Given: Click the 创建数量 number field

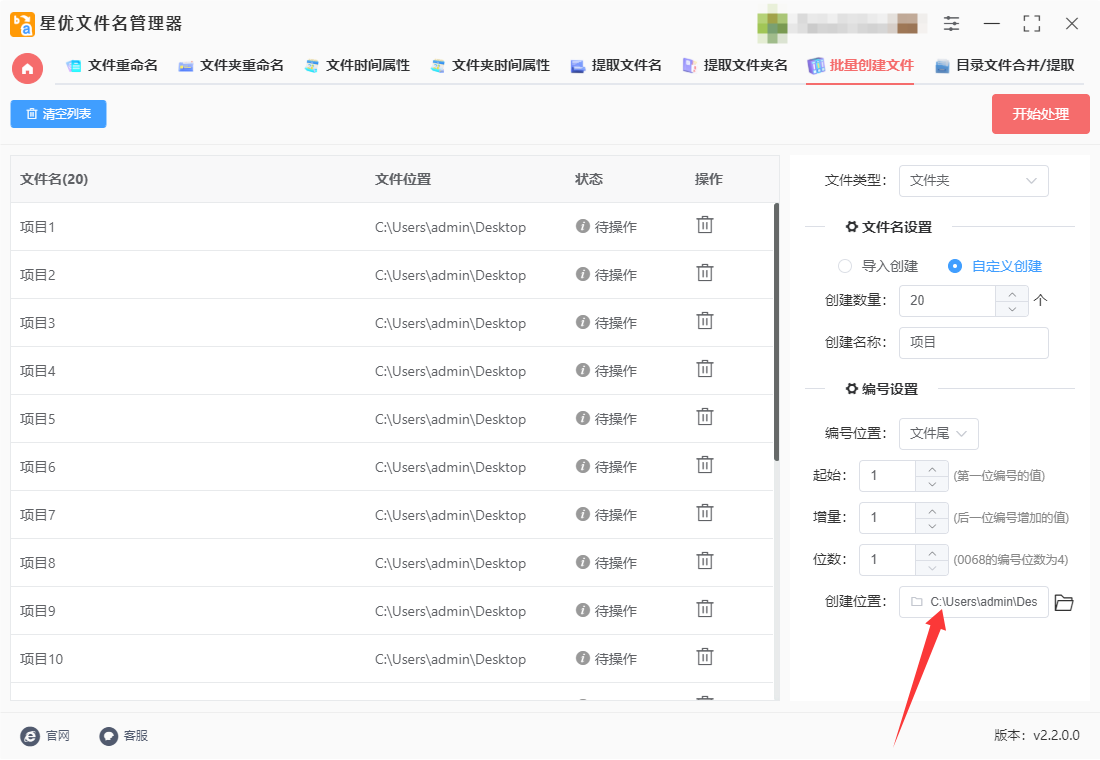Looking at the screenshot, I should coord(948,301).
